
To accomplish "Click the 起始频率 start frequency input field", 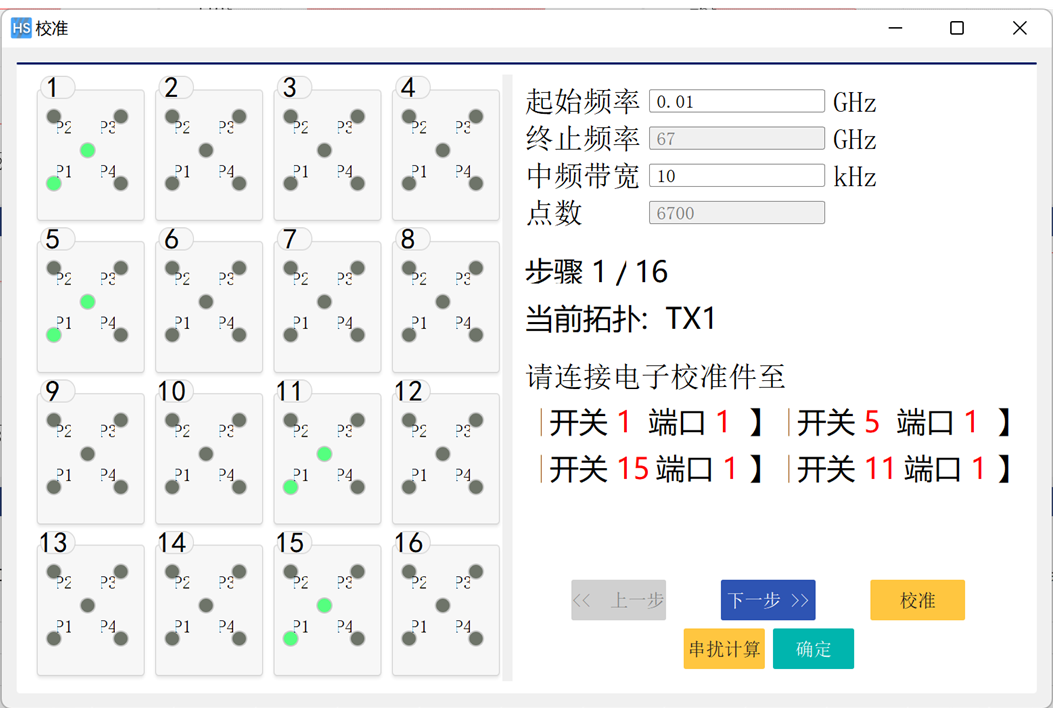I will pos(736,101).
